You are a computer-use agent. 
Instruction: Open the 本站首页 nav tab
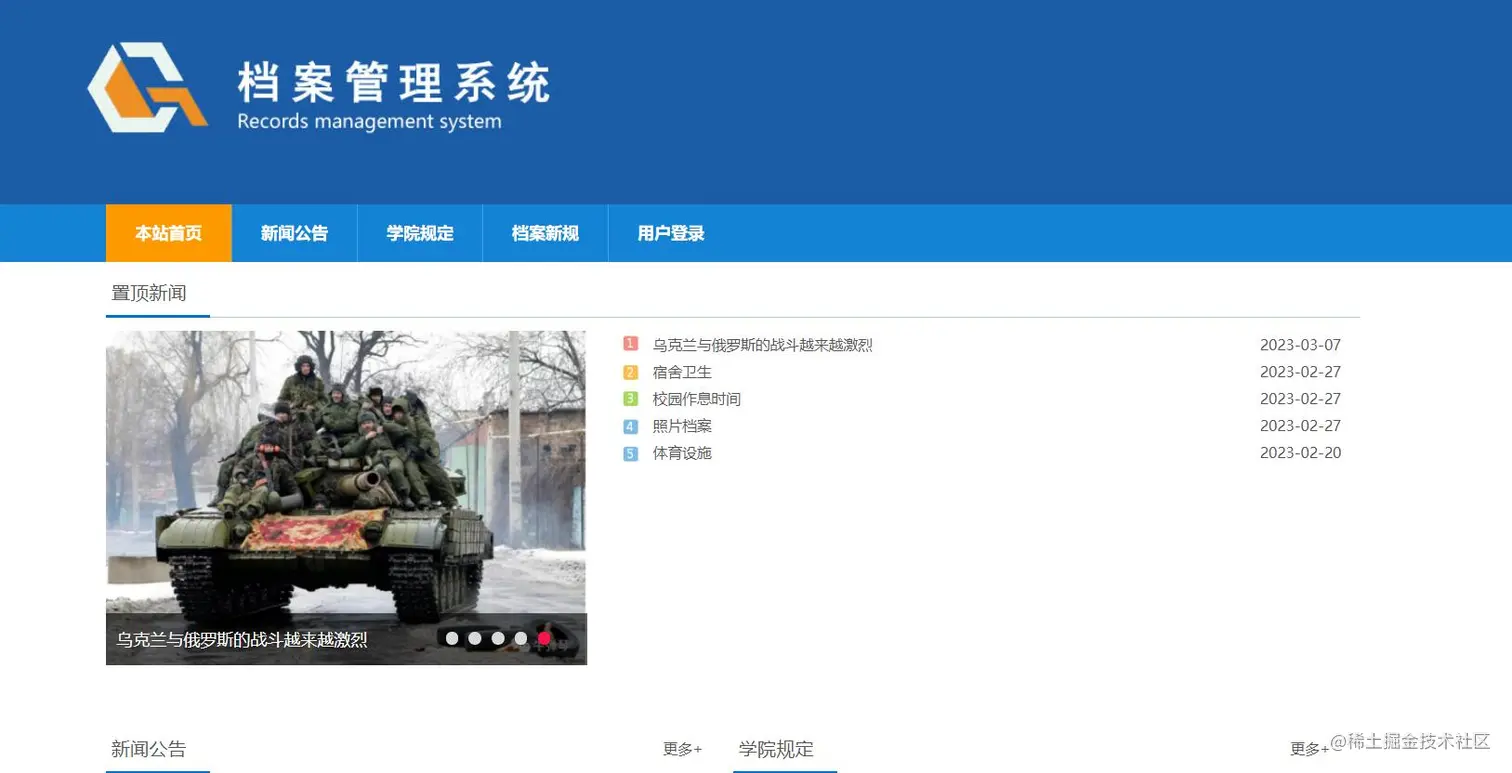click(169, 233)
